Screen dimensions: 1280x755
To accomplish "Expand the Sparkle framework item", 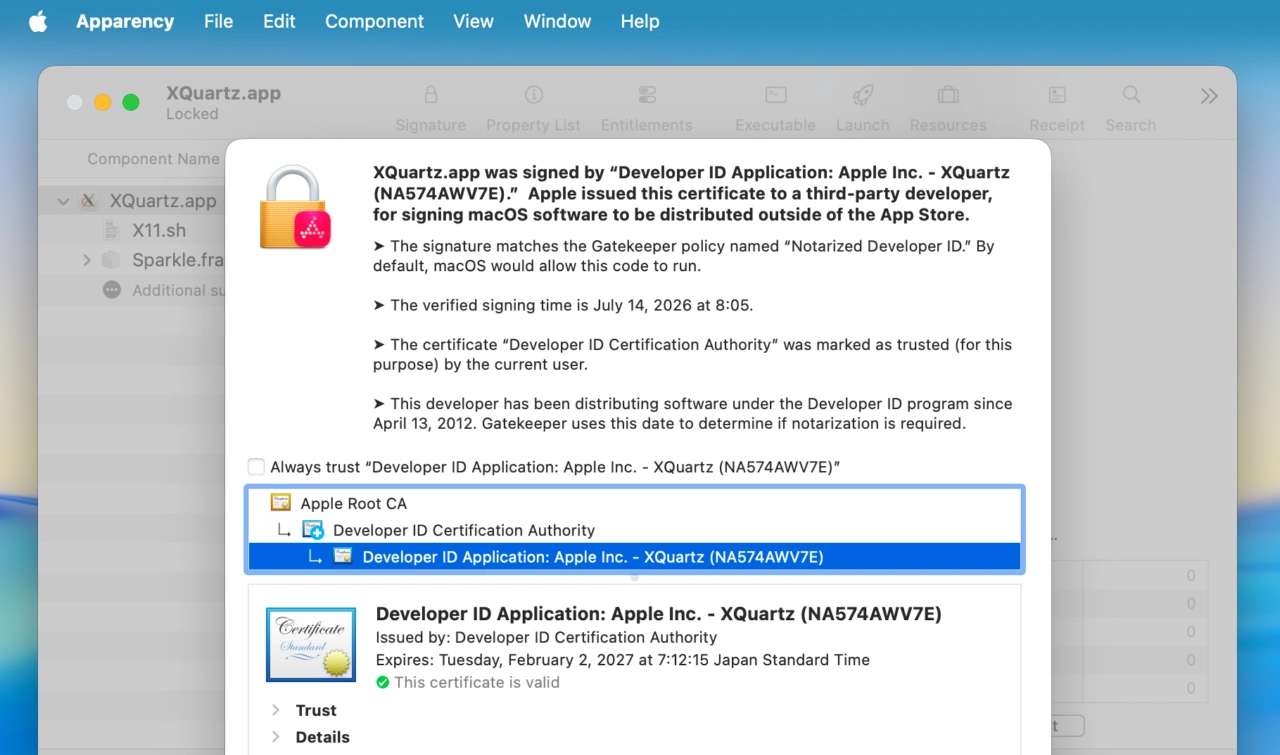I will (x=86, y=260).
